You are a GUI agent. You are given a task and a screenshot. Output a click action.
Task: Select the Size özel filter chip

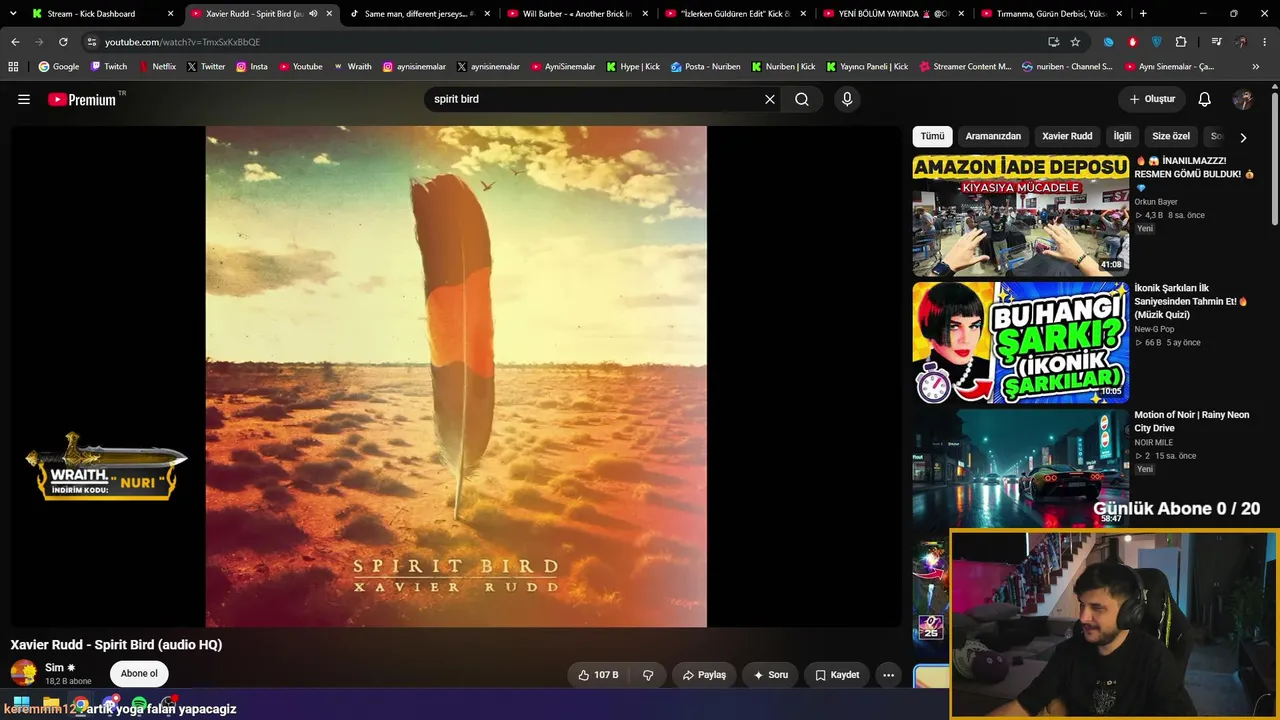coord(1171,136)
